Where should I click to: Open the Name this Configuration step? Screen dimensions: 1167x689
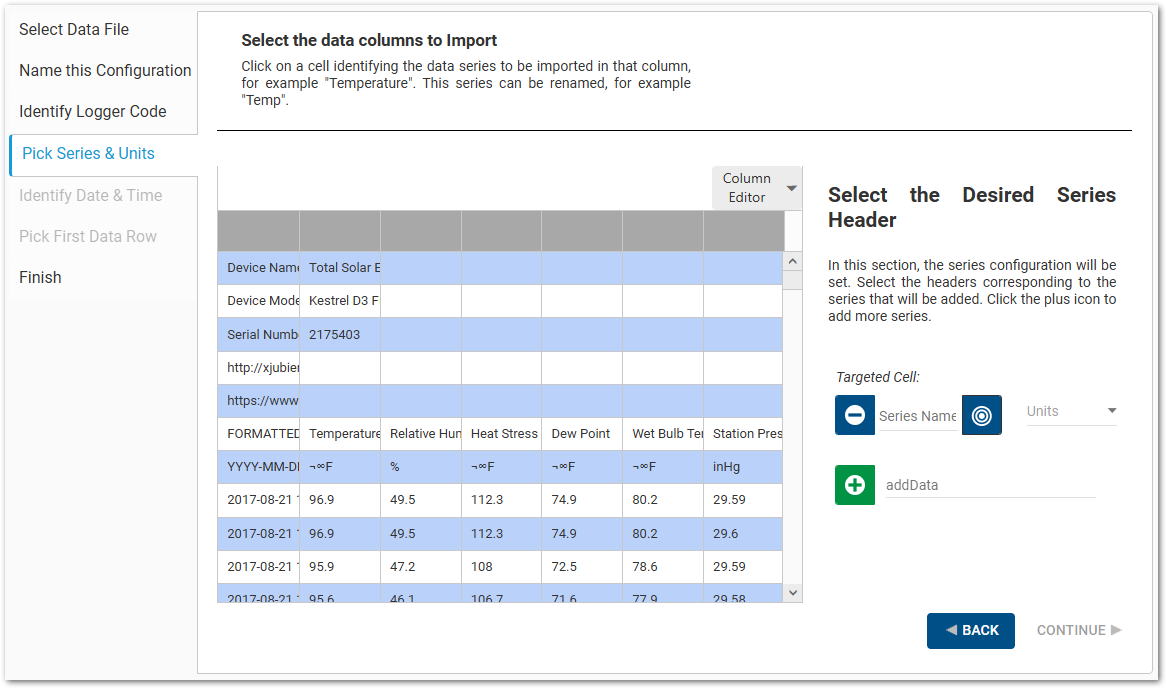(105, 70)
